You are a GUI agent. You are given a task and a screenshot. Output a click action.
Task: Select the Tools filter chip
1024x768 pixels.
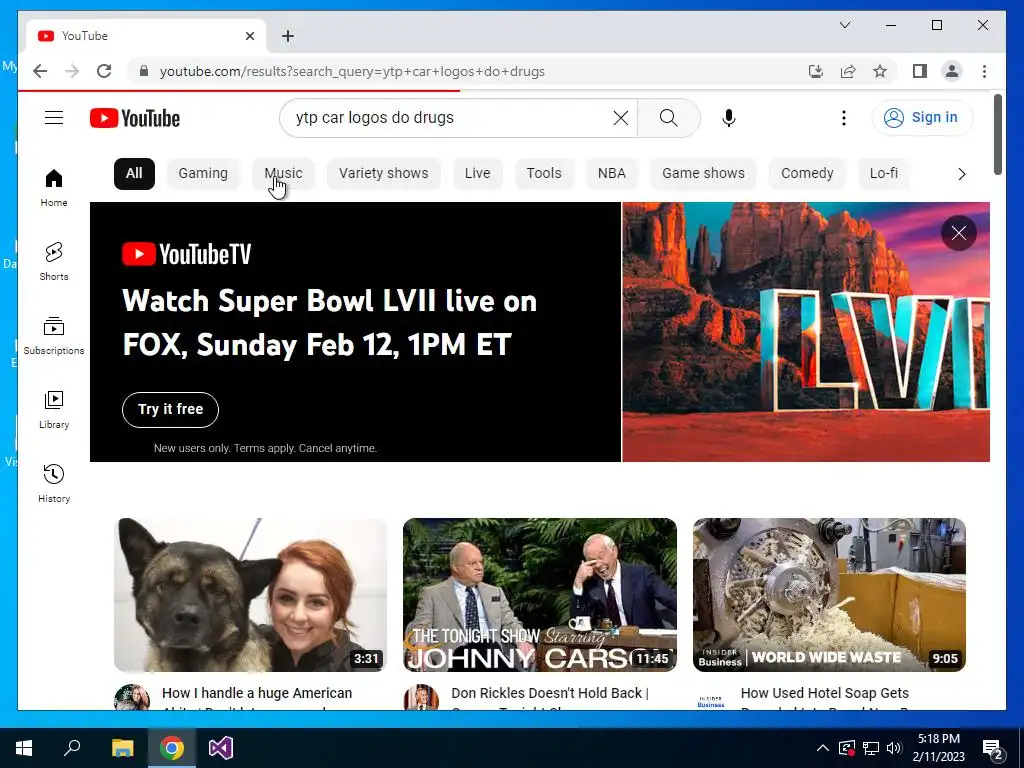[x=544, y=174]
